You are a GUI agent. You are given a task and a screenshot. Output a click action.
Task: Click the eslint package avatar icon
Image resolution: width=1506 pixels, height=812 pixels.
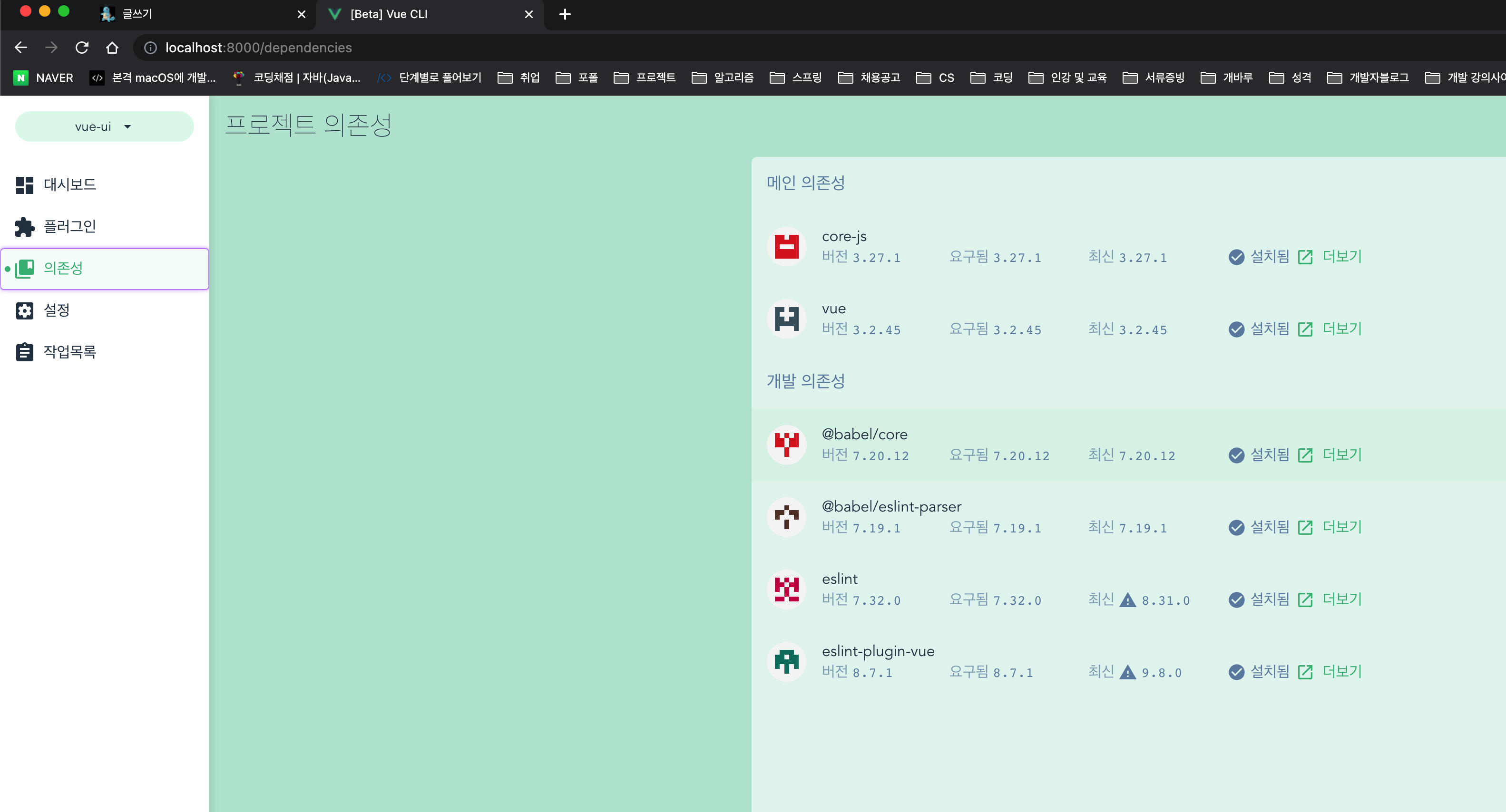click(786, 589)
